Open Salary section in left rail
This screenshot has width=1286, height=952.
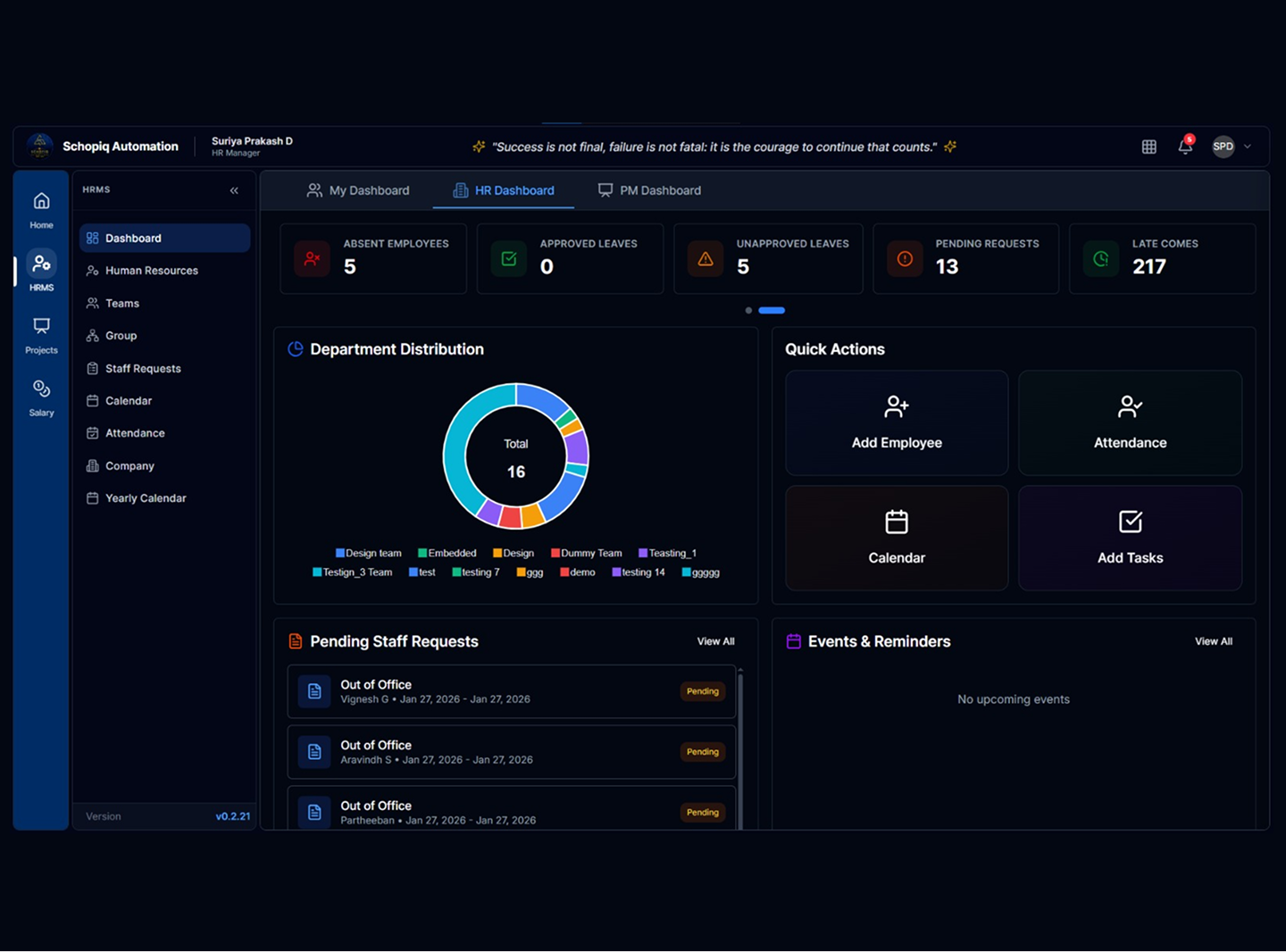41,397
